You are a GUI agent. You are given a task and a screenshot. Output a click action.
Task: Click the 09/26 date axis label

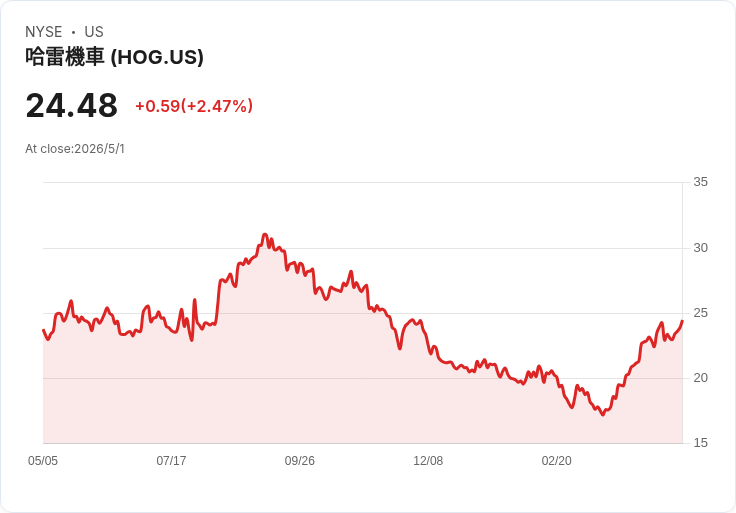[299, 460]
